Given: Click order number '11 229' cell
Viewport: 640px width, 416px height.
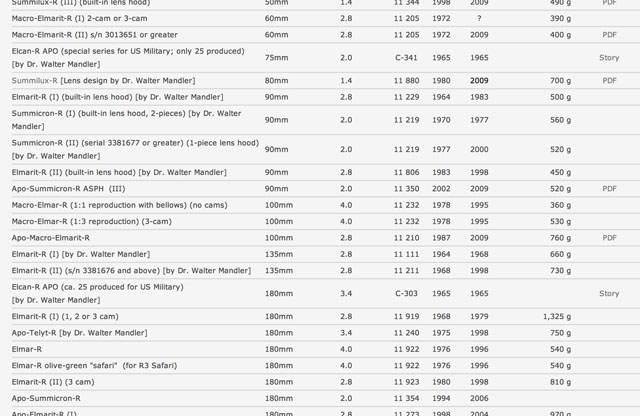Looking at the screenshot, I should pos(406,97).
